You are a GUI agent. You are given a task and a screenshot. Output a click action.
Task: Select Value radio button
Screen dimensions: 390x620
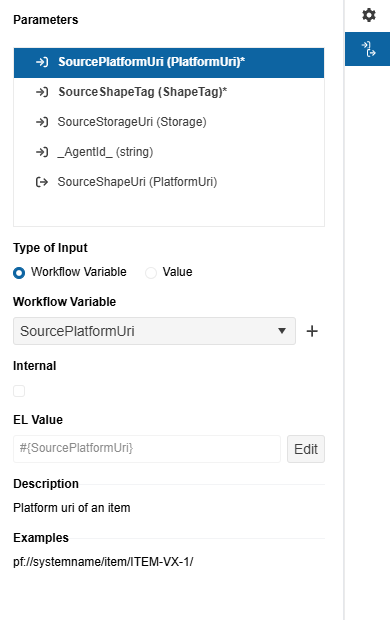pos(151,273)
